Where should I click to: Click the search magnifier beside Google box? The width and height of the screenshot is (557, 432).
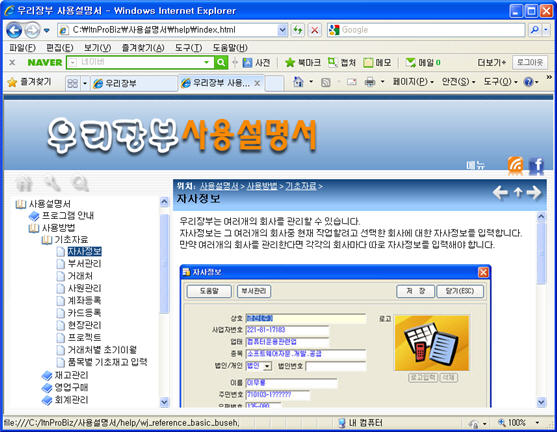[x=534, y=30]
